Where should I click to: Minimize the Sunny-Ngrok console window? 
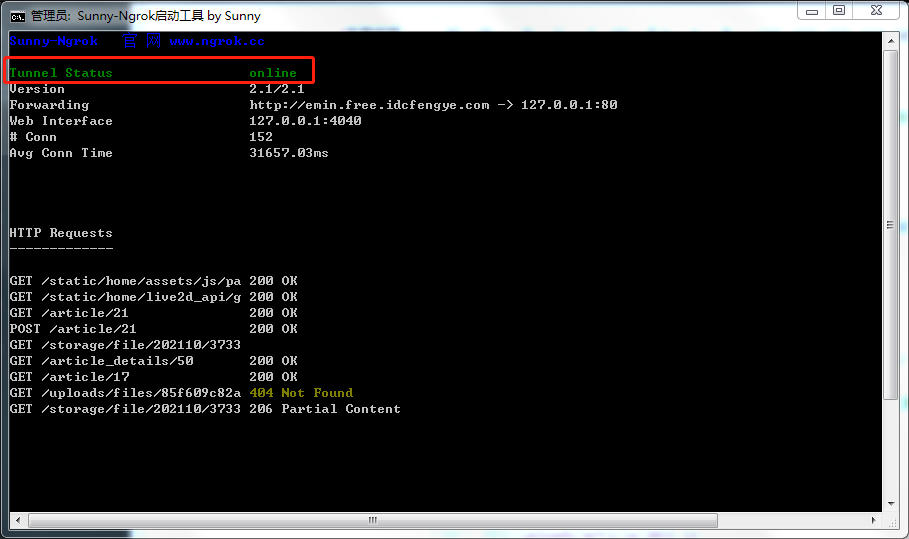pos(812,11)
